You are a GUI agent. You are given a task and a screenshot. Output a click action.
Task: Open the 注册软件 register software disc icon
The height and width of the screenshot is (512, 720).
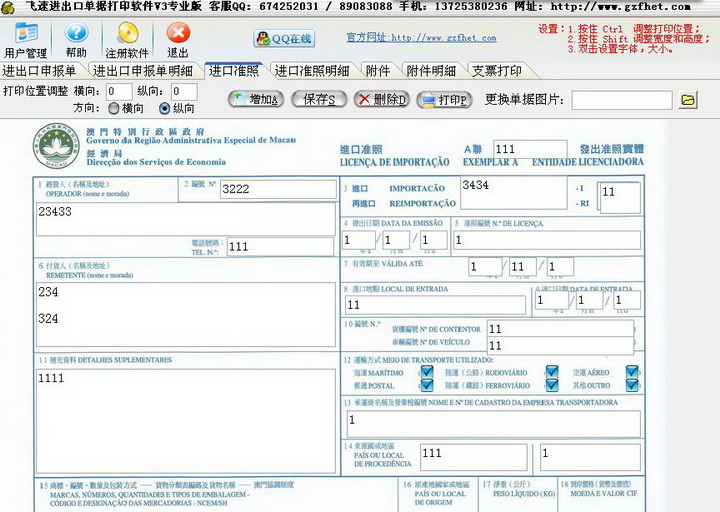click(x=127, y=40)
